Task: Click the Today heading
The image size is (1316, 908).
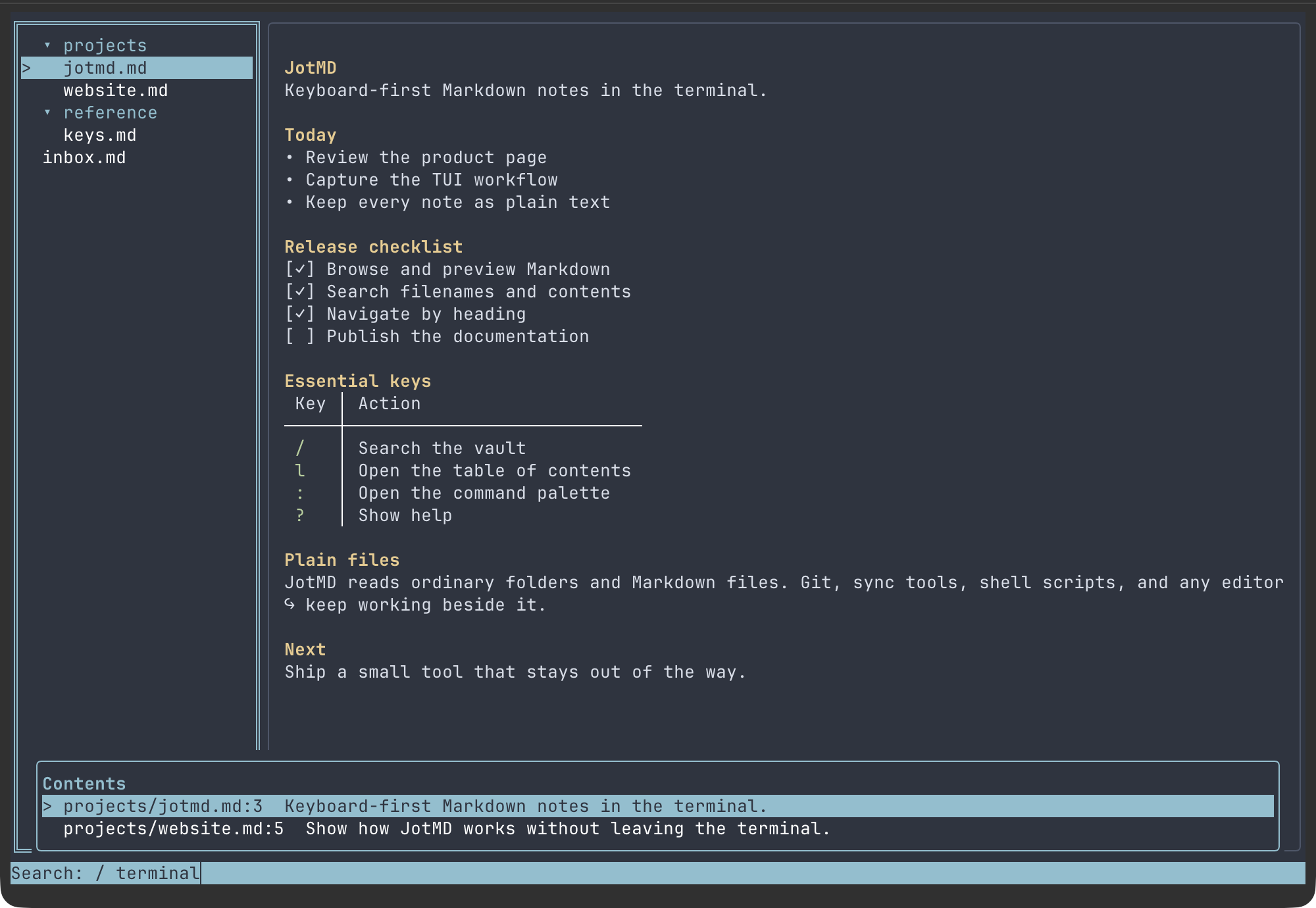Action: click(x=311, y=135)
